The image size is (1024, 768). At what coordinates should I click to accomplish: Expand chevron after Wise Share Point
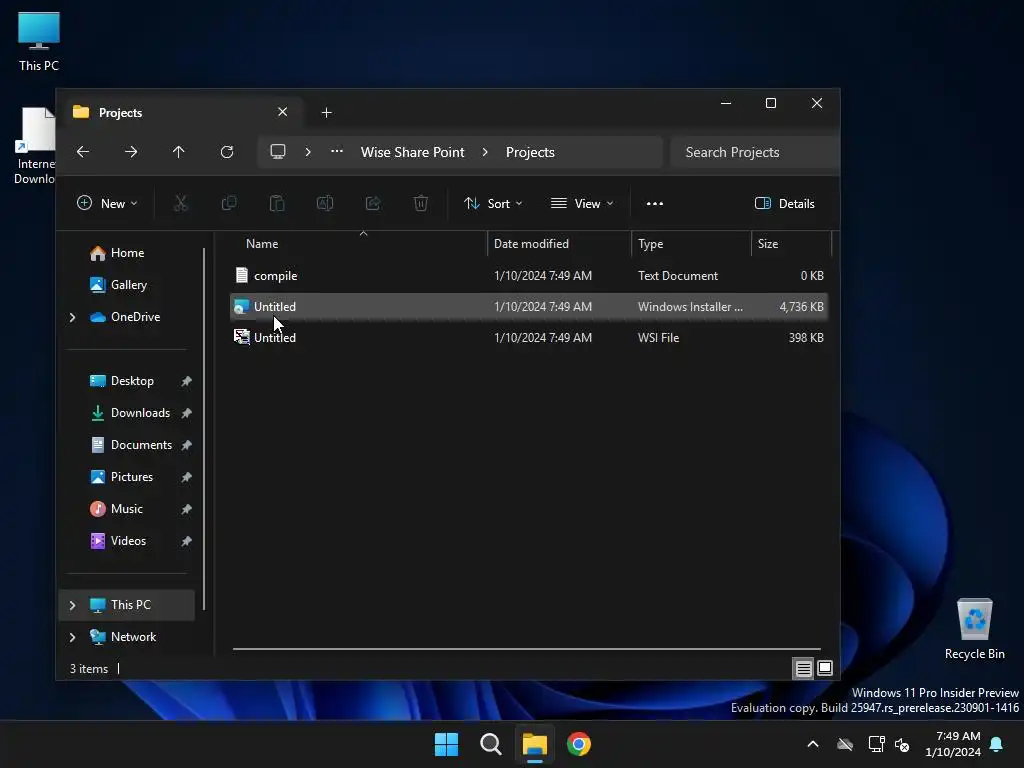pos(485,152)
